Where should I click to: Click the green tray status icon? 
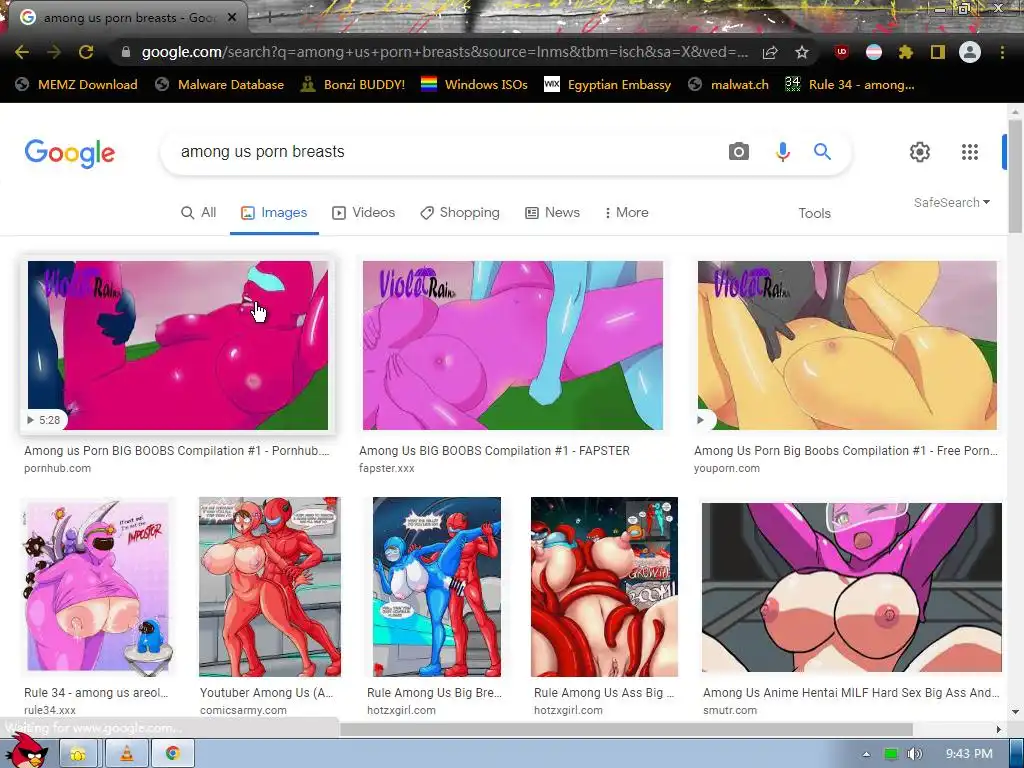(891, 754)
